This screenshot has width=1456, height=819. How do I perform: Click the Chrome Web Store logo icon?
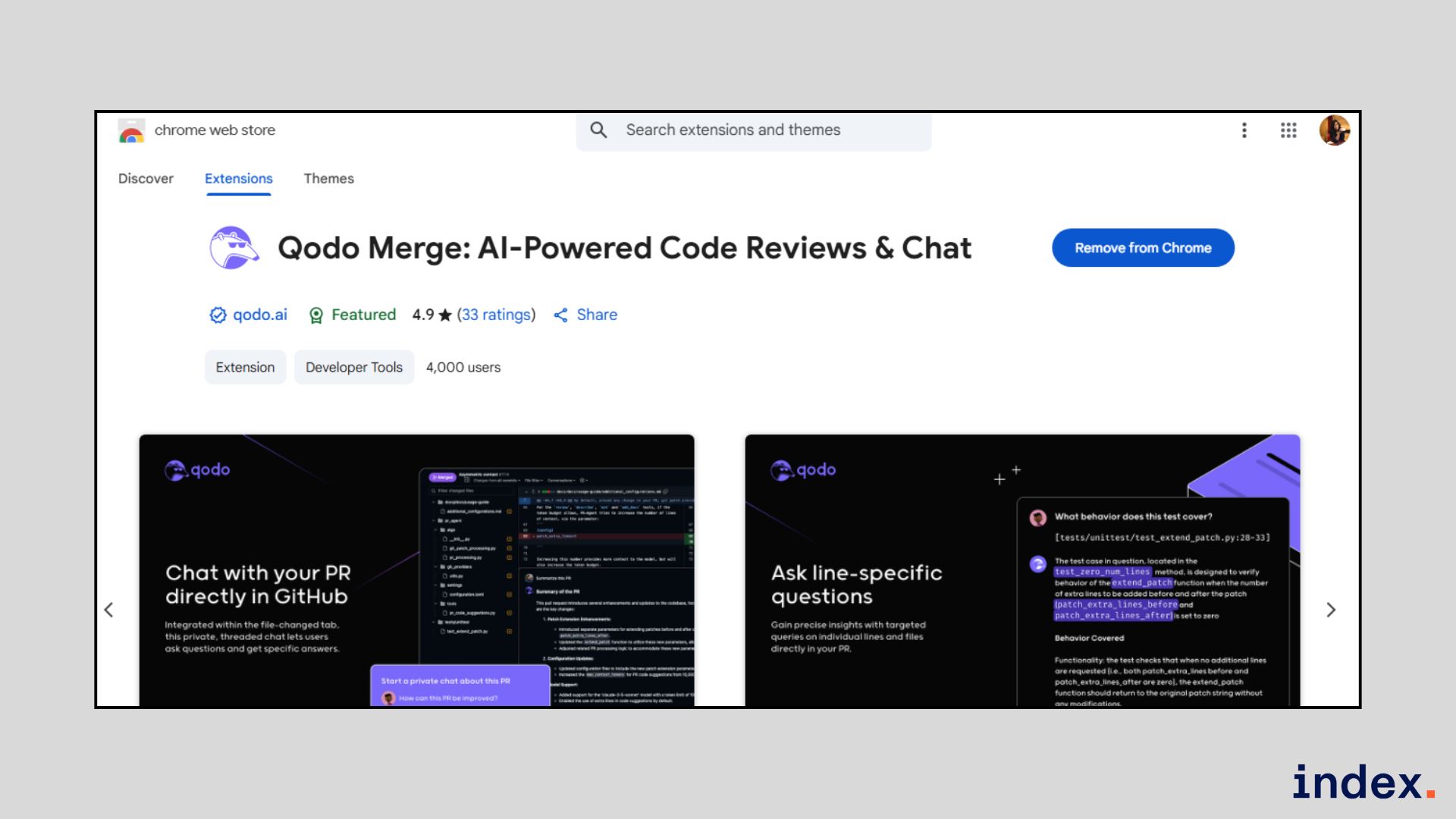pyautogui.click(x=130, y=130)
